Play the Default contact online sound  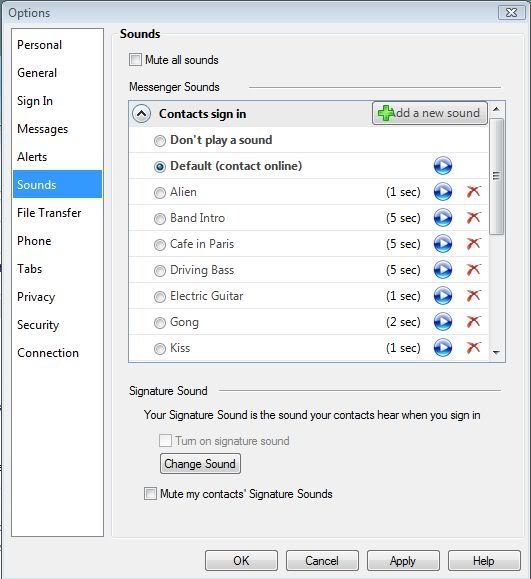(442, 165)
